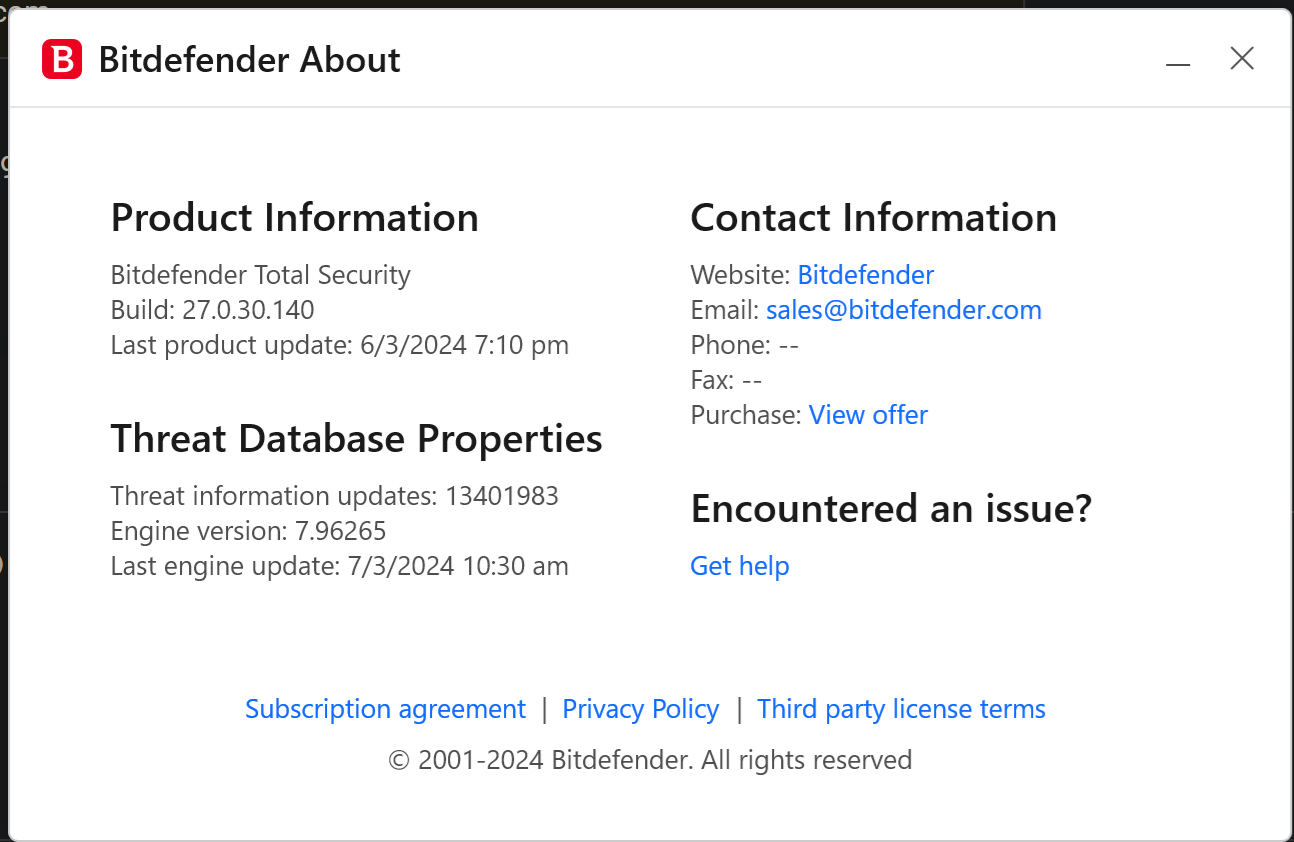Click the Last engine update line
This screenshot has height=842, width=1294.
(339, 566)
